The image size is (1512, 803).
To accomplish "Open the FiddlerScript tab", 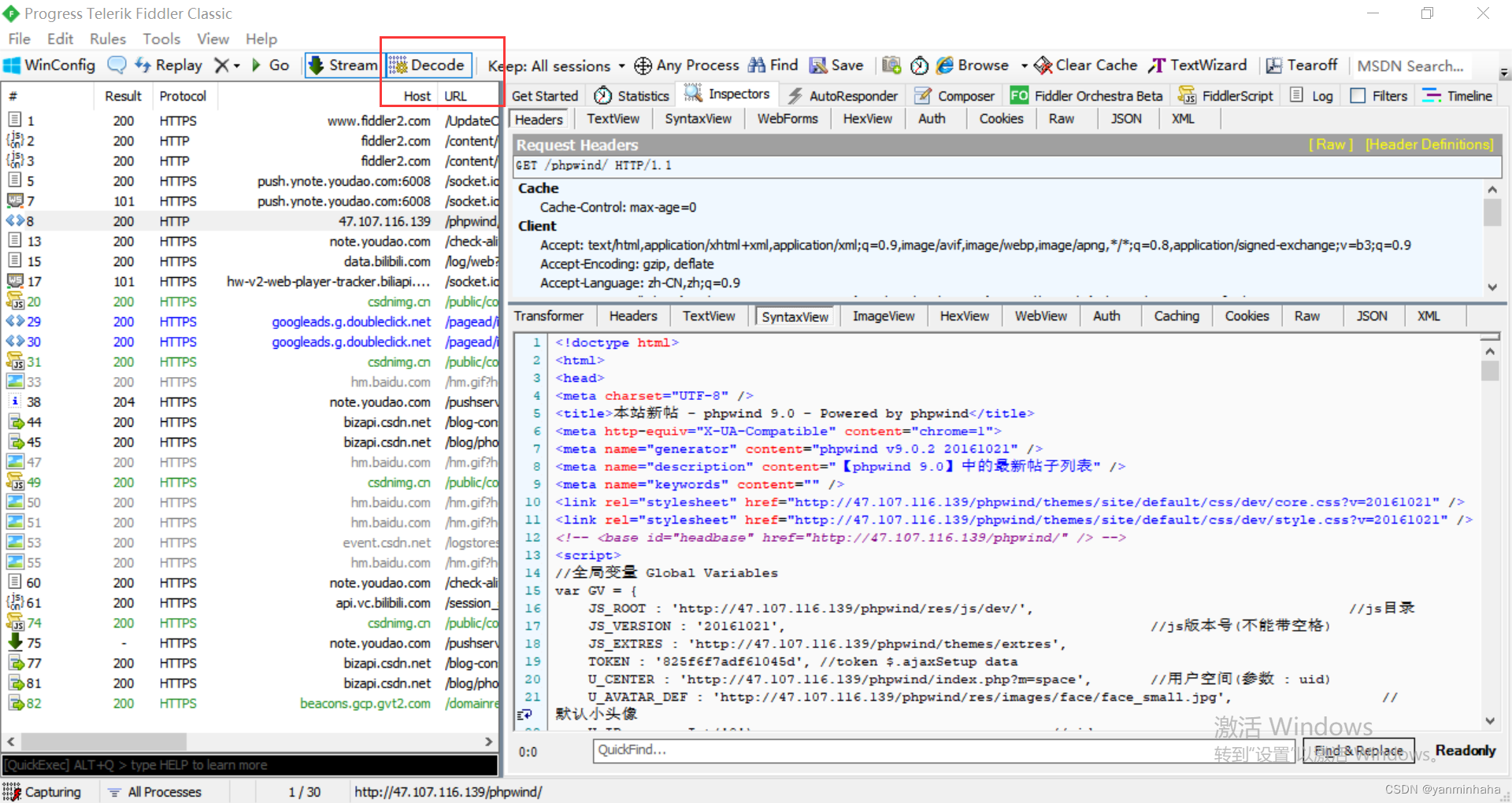I will pyautogui.click(x=1225, y=95).
